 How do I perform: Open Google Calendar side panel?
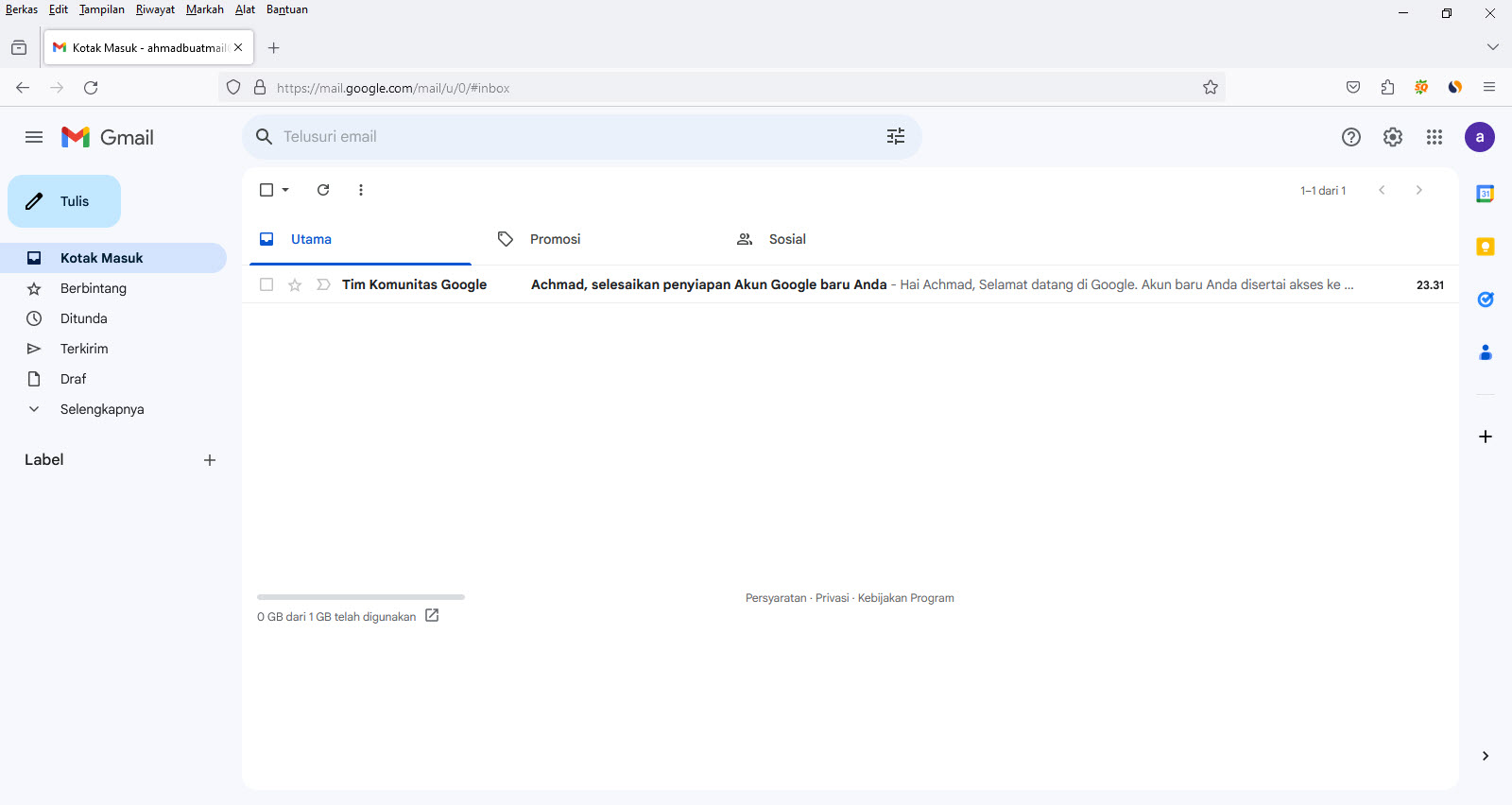pos(1485,194)
